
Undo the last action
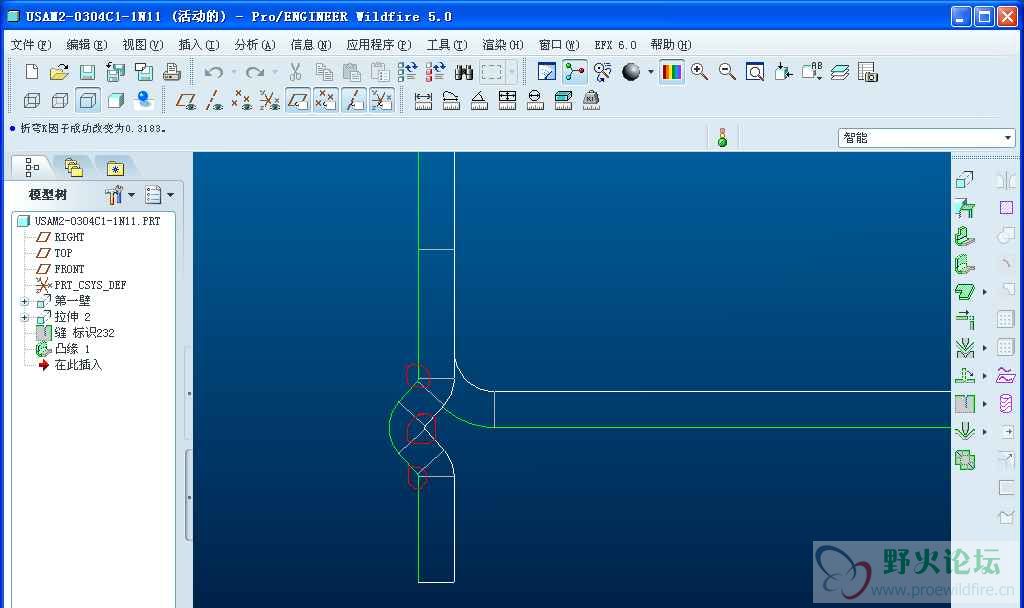coord(214,71)
